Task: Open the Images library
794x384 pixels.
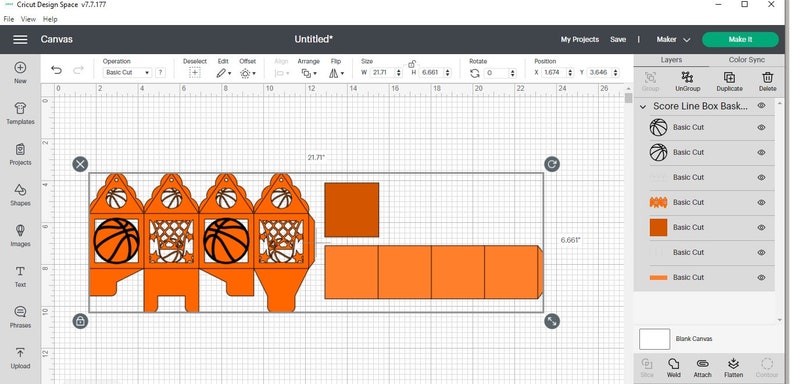Action: tap(20, 231)
